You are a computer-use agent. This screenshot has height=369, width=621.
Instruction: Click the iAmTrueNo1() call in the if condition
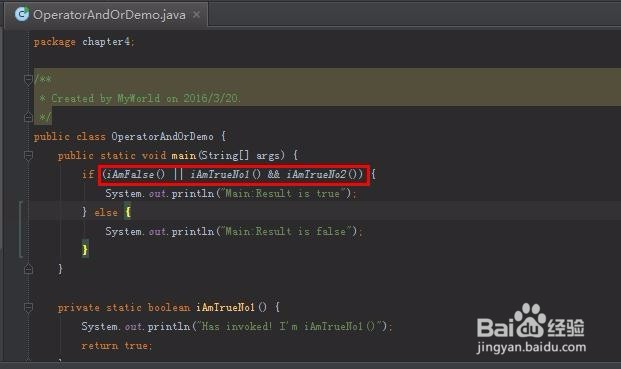pos(226,175)
